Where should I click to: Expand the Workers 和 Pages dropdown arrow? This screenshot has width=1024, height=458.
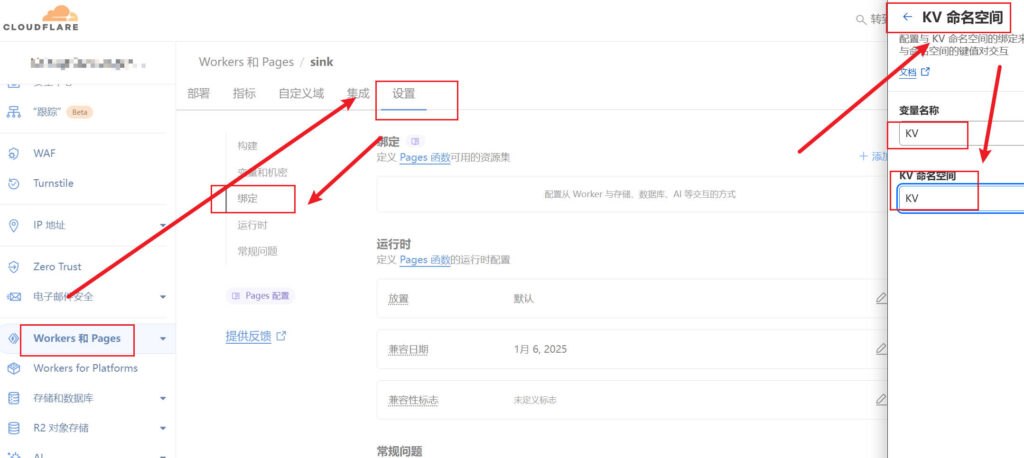[x=162, y=339]
